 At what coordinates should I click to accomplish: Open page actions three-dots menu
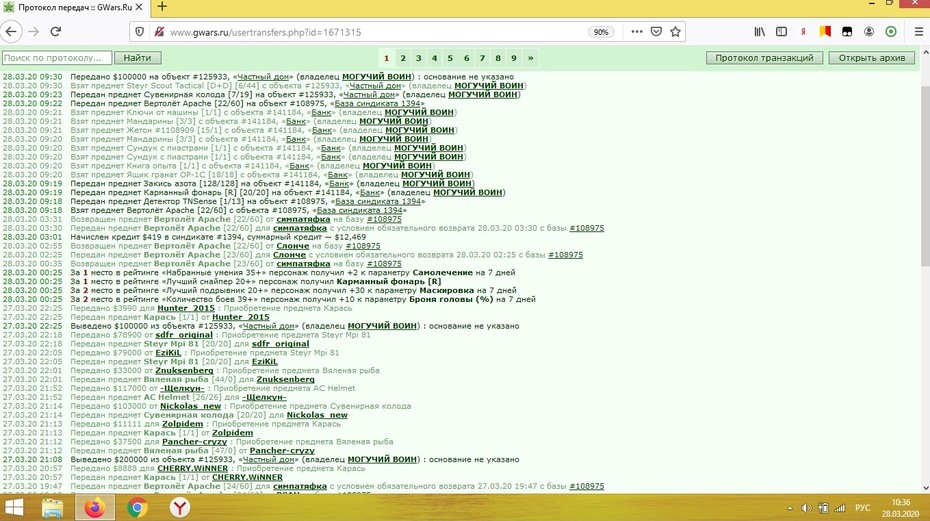[636, 32]
